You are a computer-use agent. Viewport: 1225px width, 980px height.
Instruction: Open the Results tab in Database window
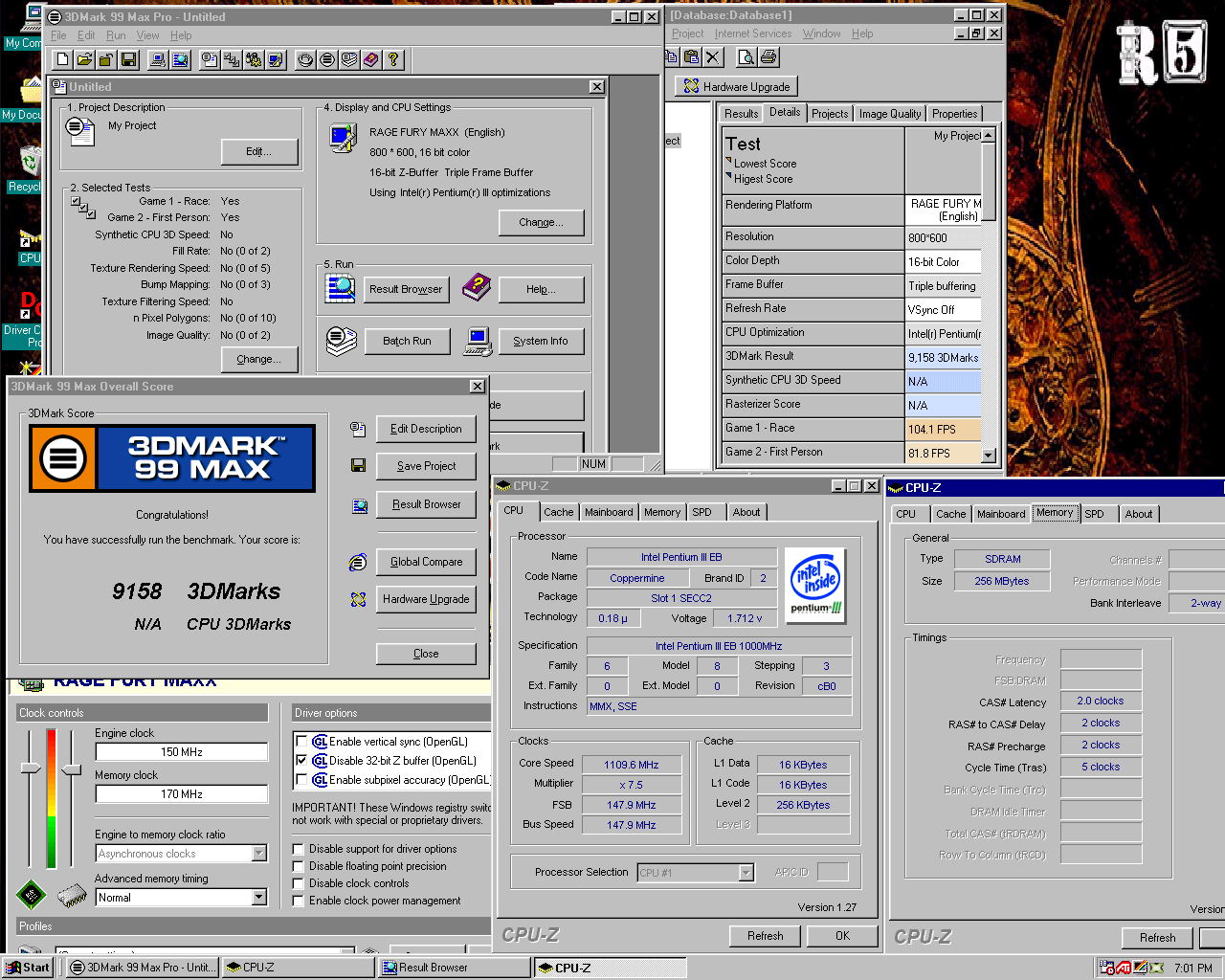pyautogui.click(x=741, y=113)
